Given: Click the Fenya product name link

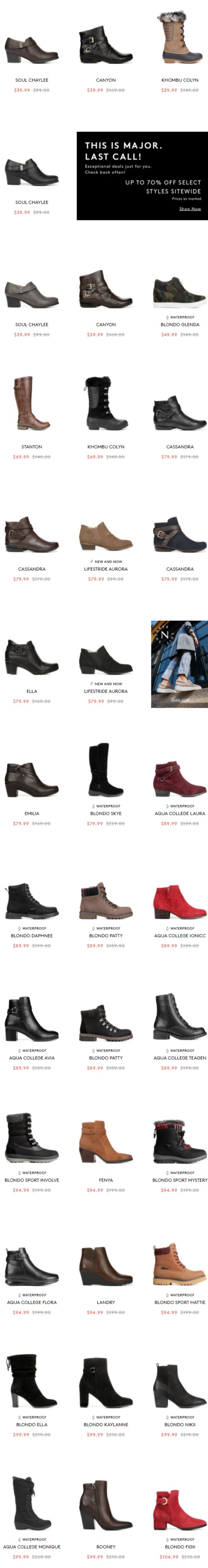Looking at the screenshot, I should tap(106, 1180).
